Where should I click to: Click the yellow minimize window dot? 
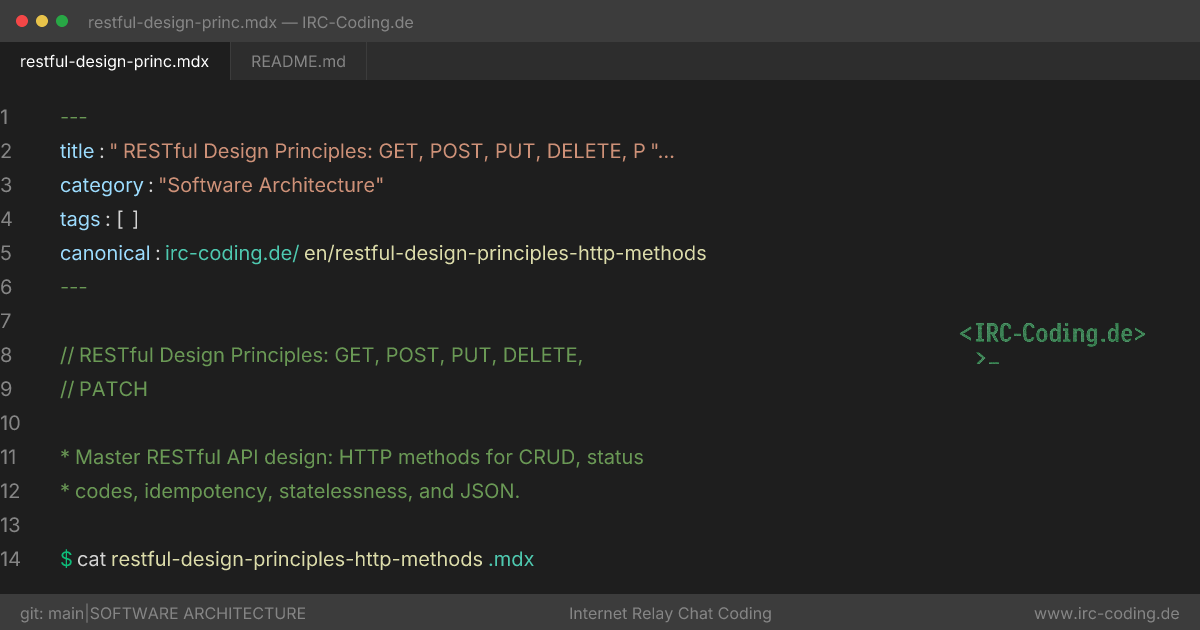tap(42, 21)
